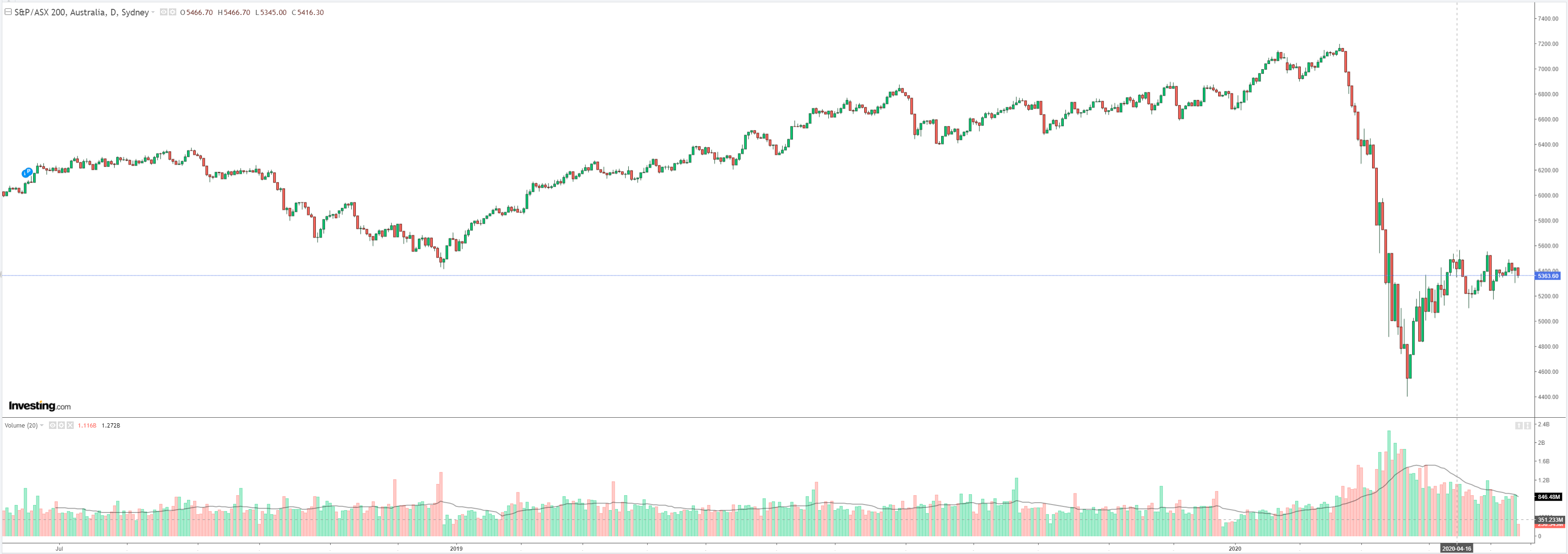Click the Jul label on time axis
The image size is (1568, 554).
(x=59, y=548)
